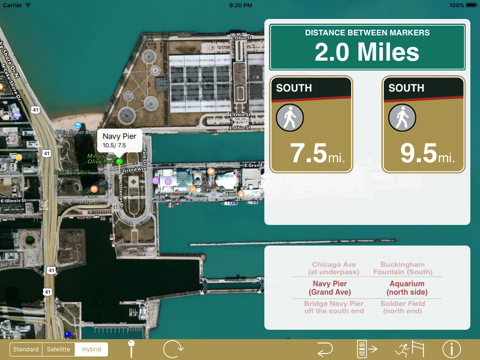480x360 pixels.
Task: Select the Hybrid map mode
Action: pyautogui.click(x=91, y=349)
